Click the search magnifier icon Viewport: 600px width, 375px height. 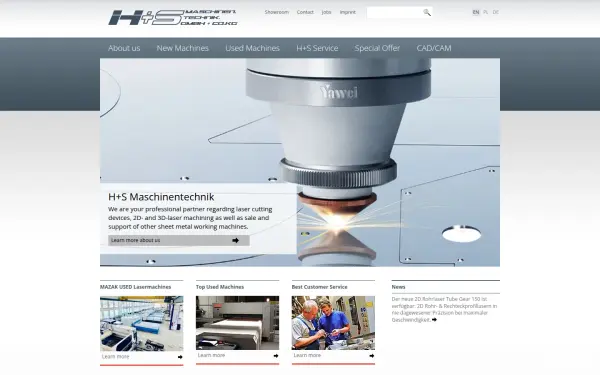click(427, 13)
